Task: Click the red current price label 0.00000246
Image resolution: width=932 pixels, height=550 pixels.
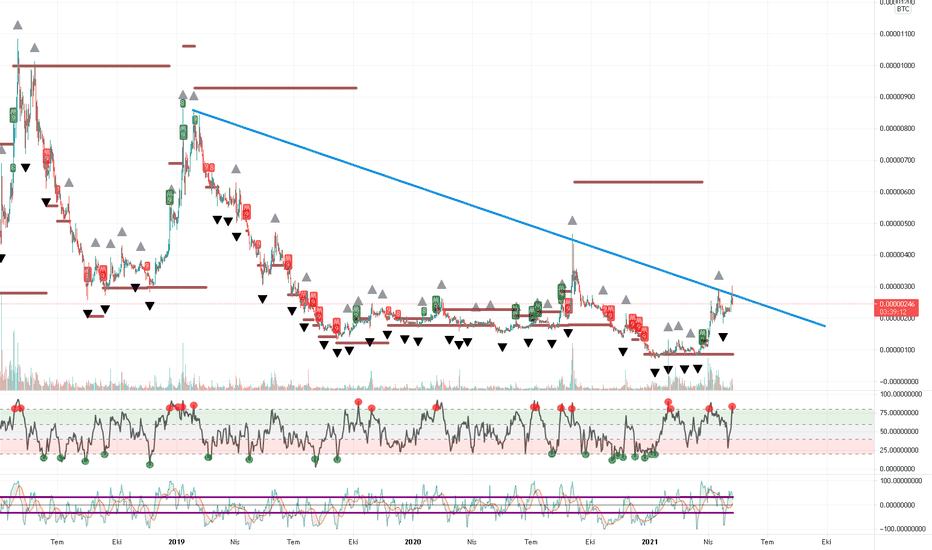Action: (898, 304)
